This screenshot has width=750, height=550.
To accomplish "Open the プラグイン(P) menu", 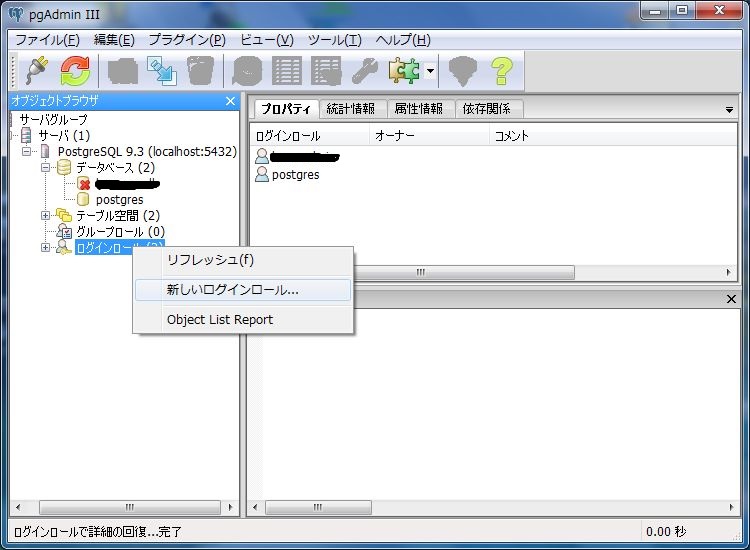I will tap(187, 40).
